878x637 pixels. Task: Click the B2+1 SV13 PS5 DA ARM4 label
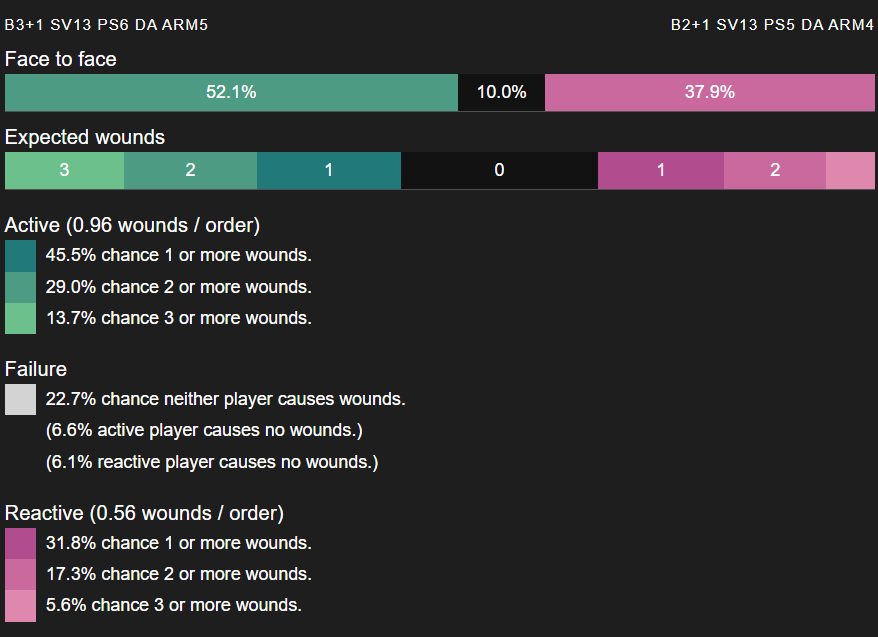pos(772,25)
